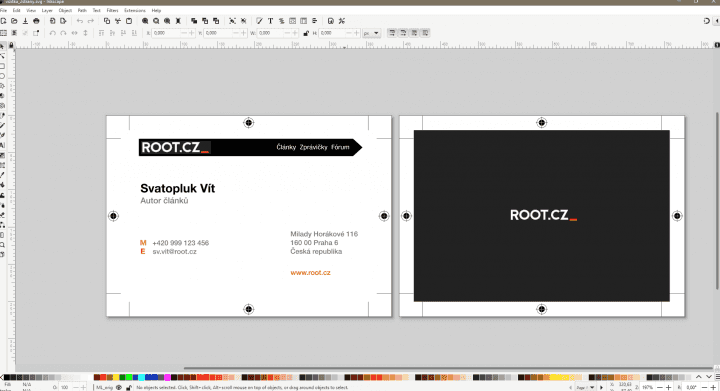Image resolution: width=720 pixels, height=391 pixels.
Task: Click Rotate 90 degrees clockwise icon
Action: pyautogui.click(x=63, y=33)
